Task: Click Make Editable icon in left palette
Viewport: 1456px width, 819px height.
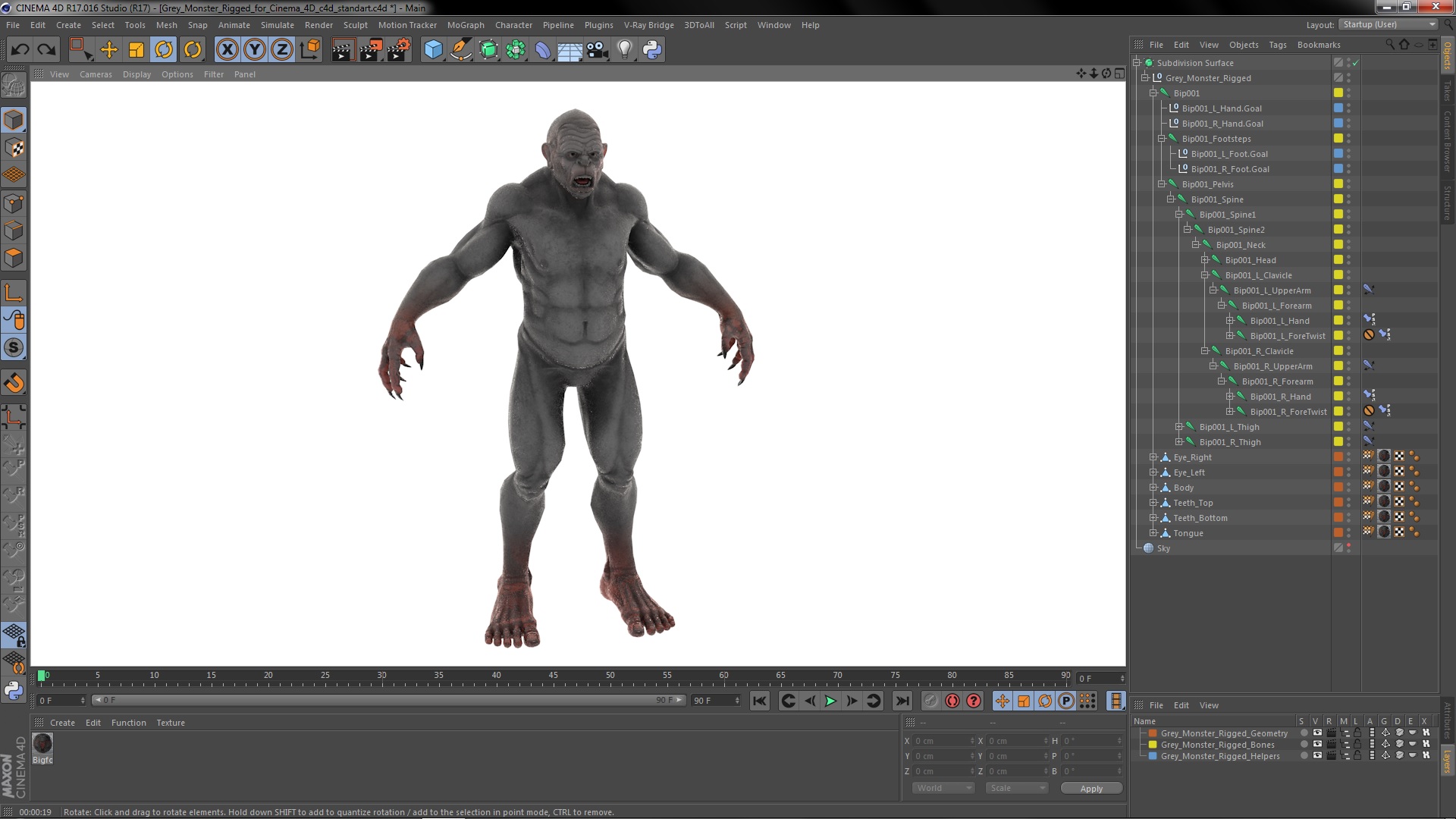Action: pos(14,86)
